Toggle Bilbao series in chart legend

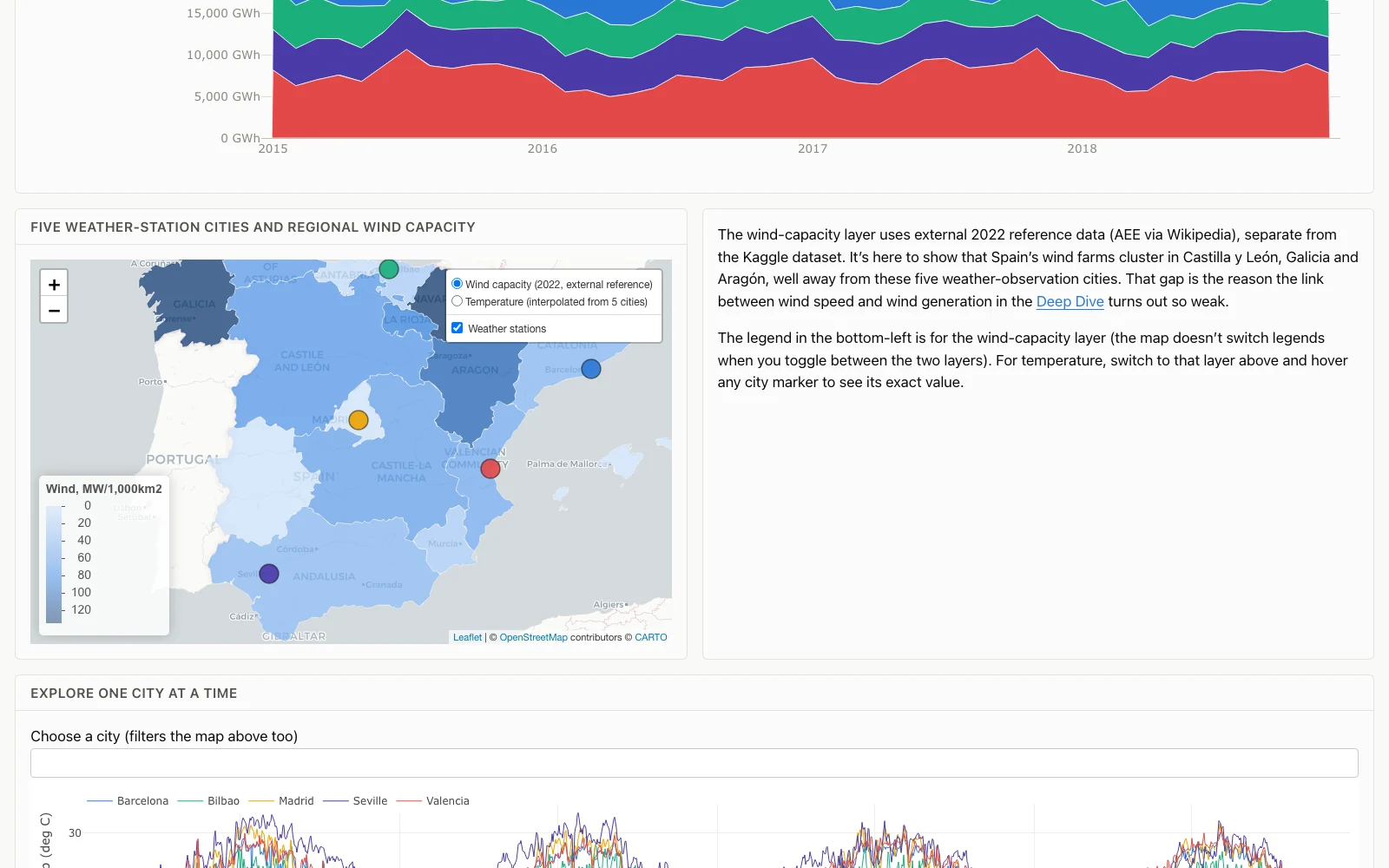[208, 801]
